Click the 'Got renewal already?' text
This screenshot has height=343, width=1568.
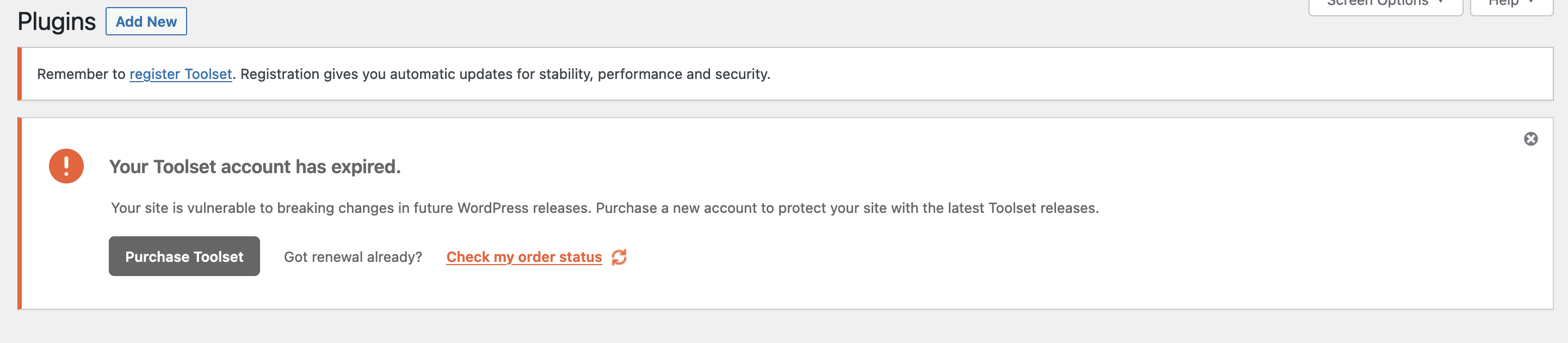click(x=353, y=257)
